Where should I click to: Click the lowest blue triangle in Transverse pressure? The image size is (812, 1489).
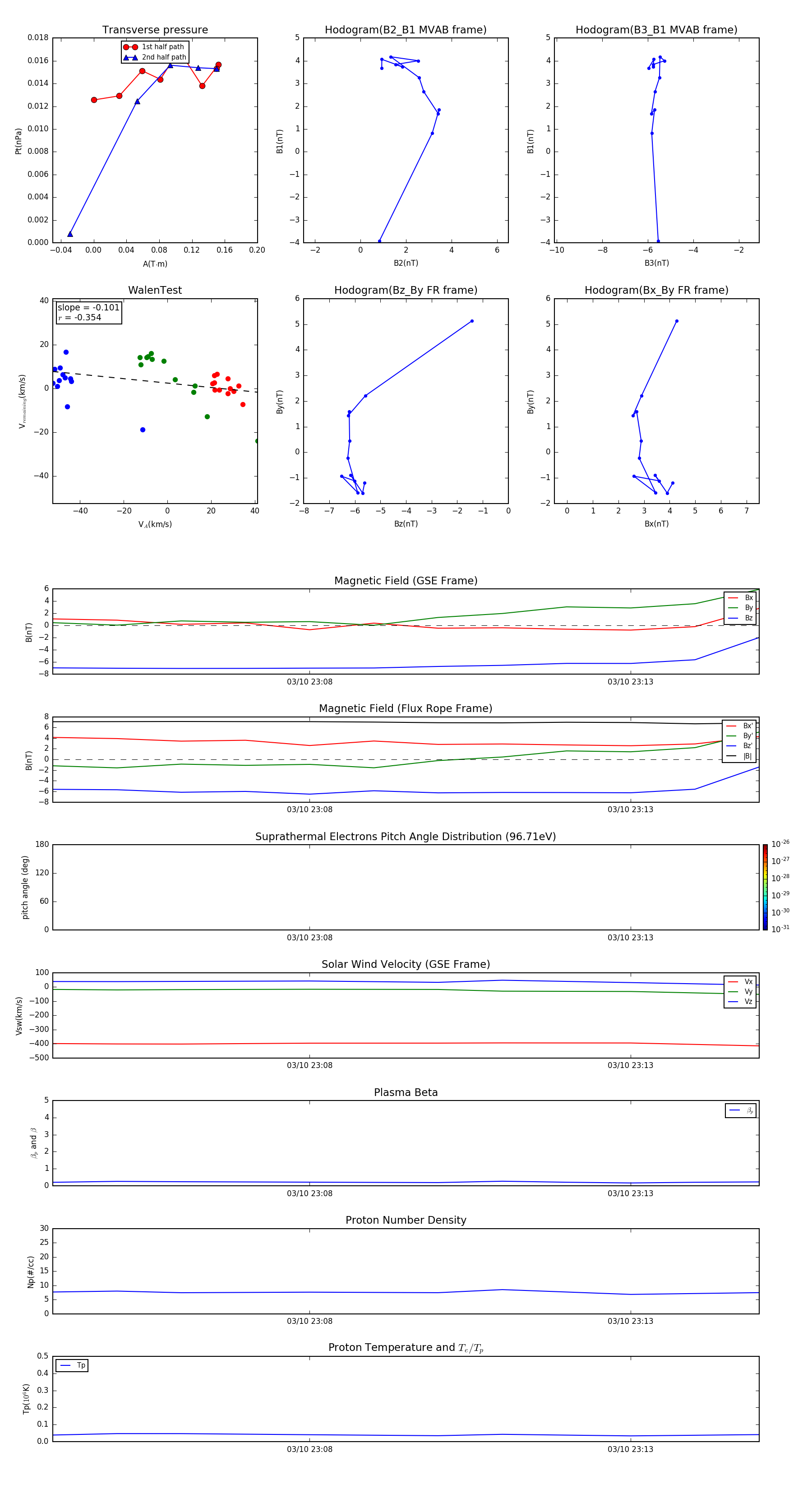pyautogui.click(x=70, y=234)
